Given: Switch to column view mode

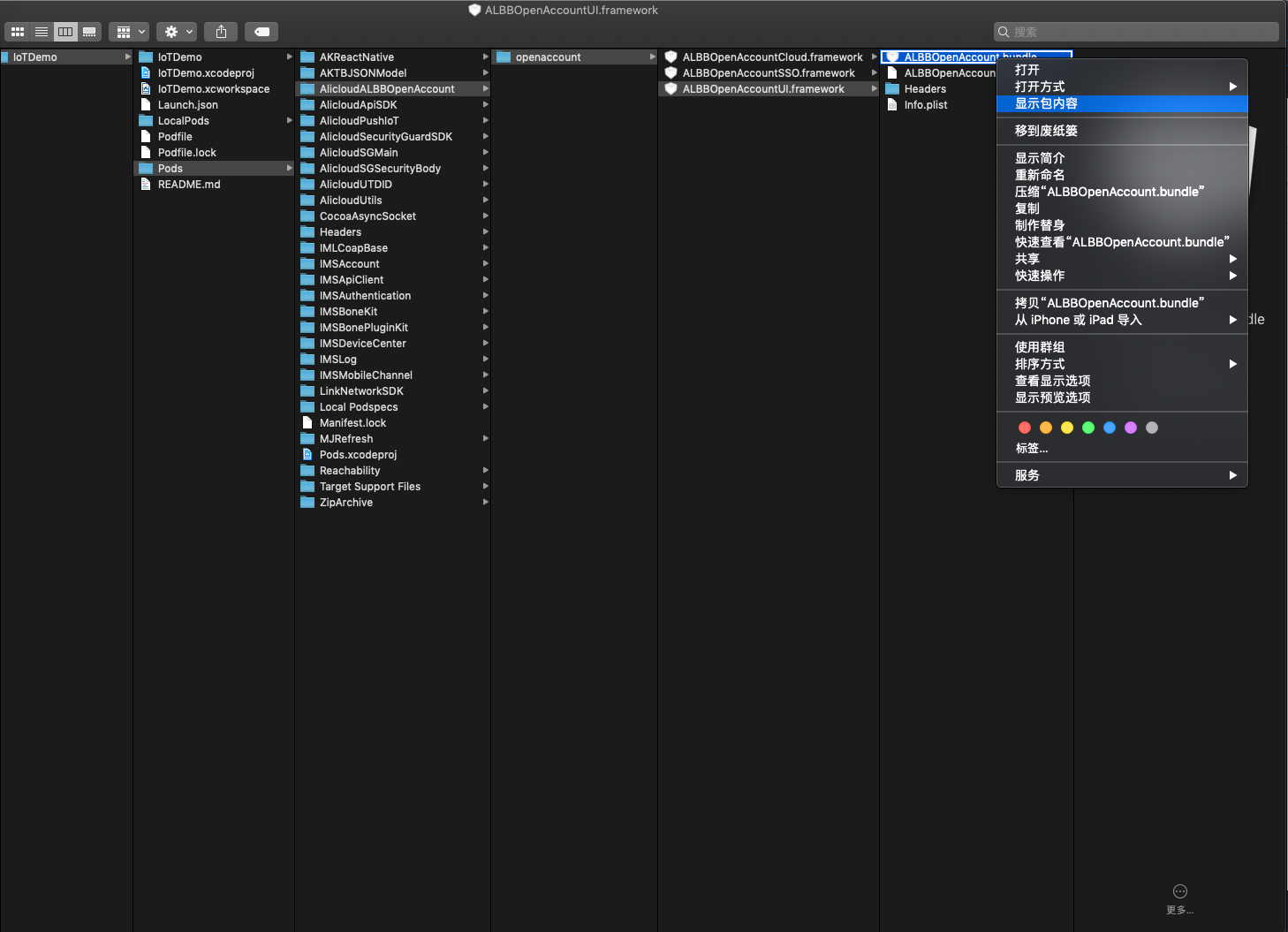Looking at the screenshot, I should tap(65, 32).
